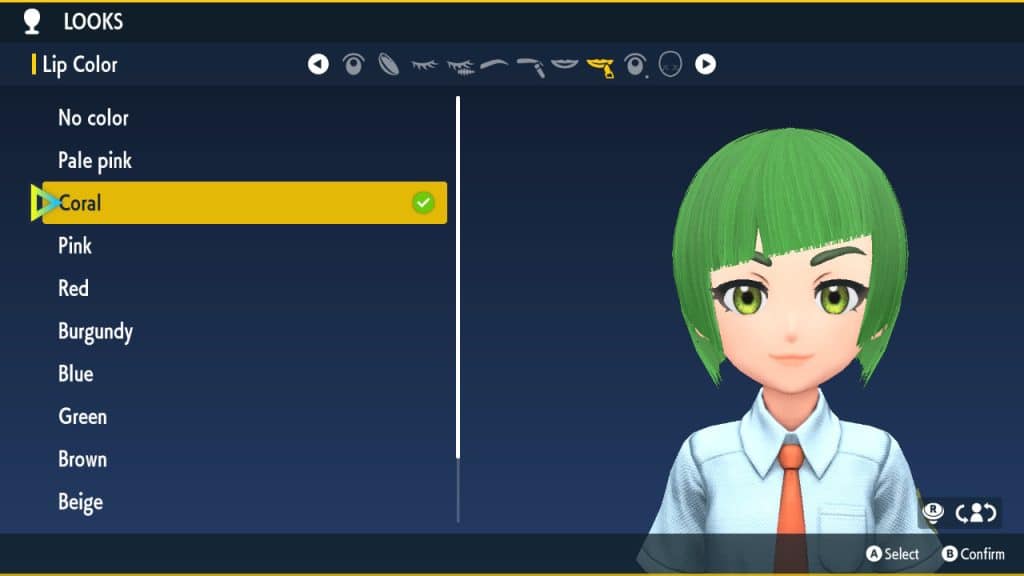Select the highlighted lip color lipstick icon
This screenshot has height=576, width=1024.
[600, 67]
